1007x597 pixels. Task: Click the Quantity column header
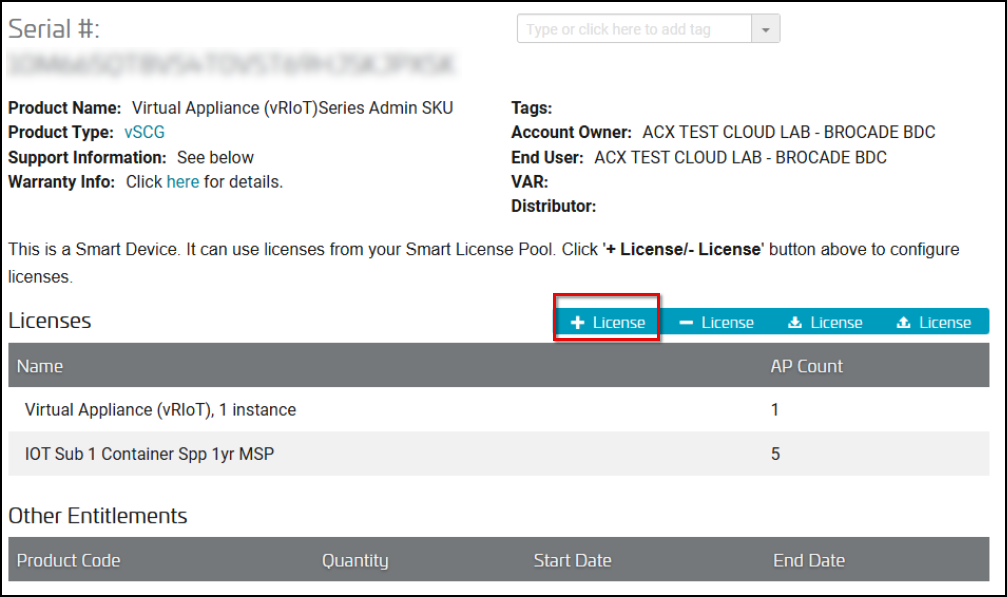tap(355, 560)
